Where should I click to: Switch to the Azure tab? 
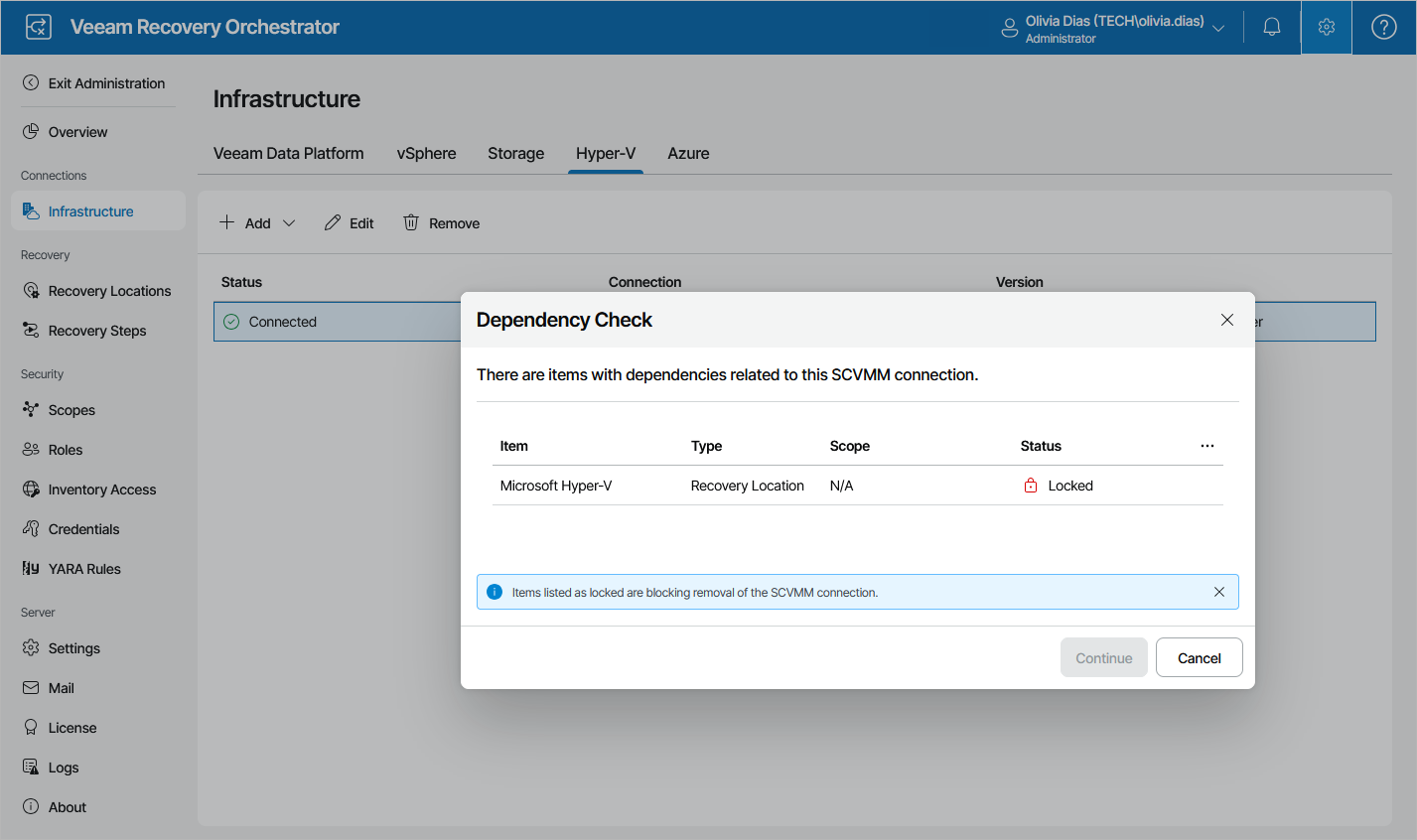click(688, 154)
